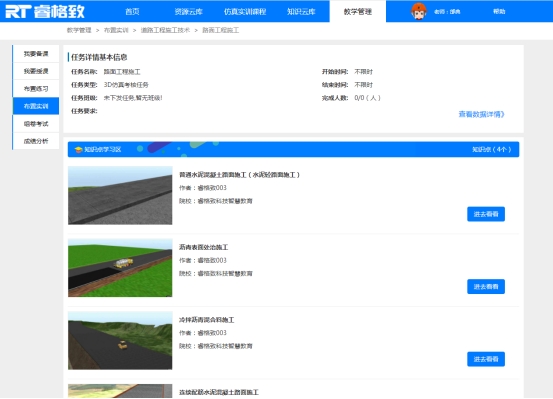Select the 教学管理 tab

(x=358, y=12)
